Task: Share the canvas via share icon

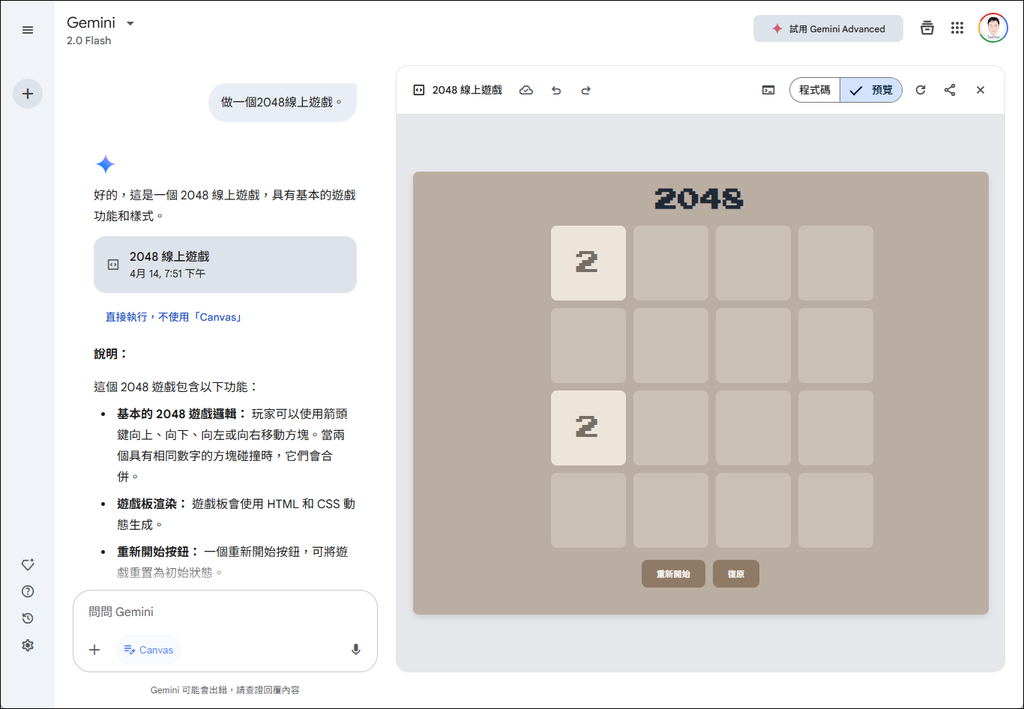Action: pyautogui.click(x=950, y=90)
